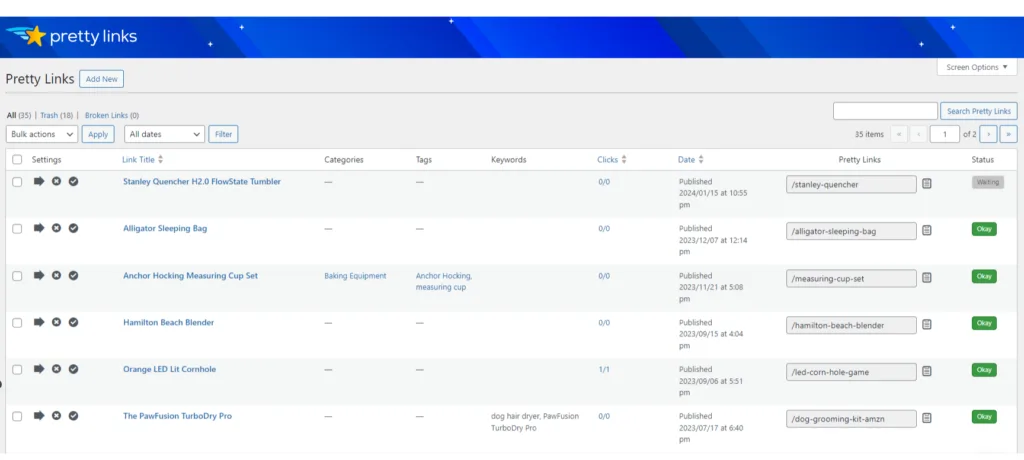
Task: Open the Bulk actions dropdown
Action: (42, 134)
